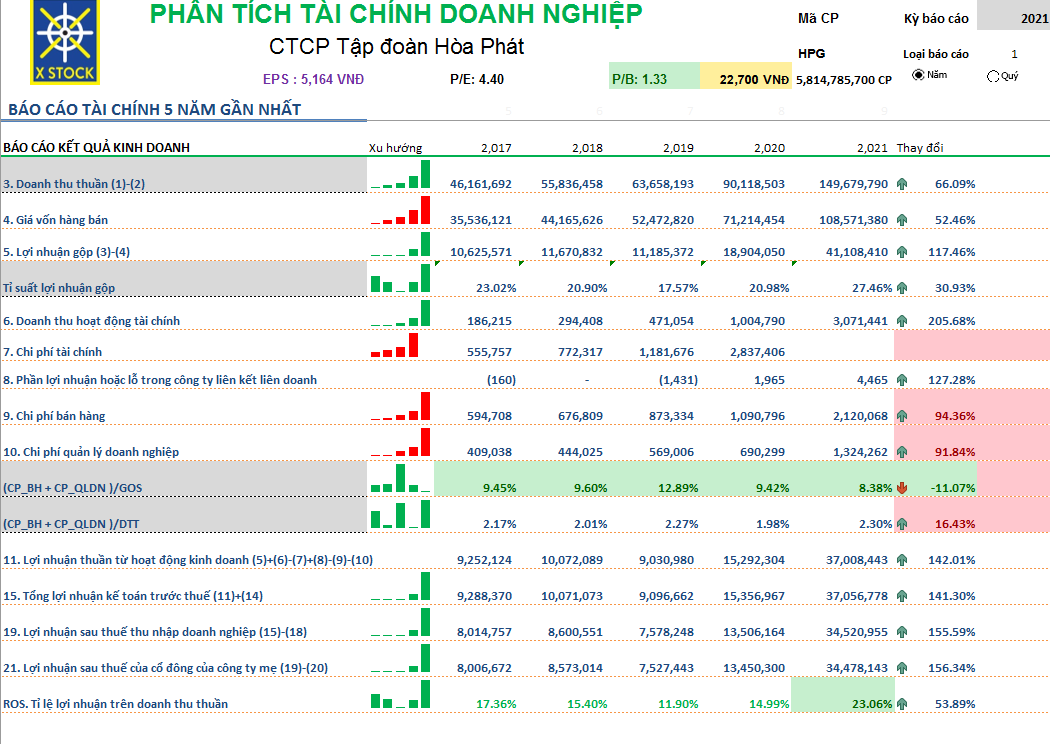Click 46,161,692 net revenue 2017 value
The image size is (1050, 744).
[x=481, y=183]
